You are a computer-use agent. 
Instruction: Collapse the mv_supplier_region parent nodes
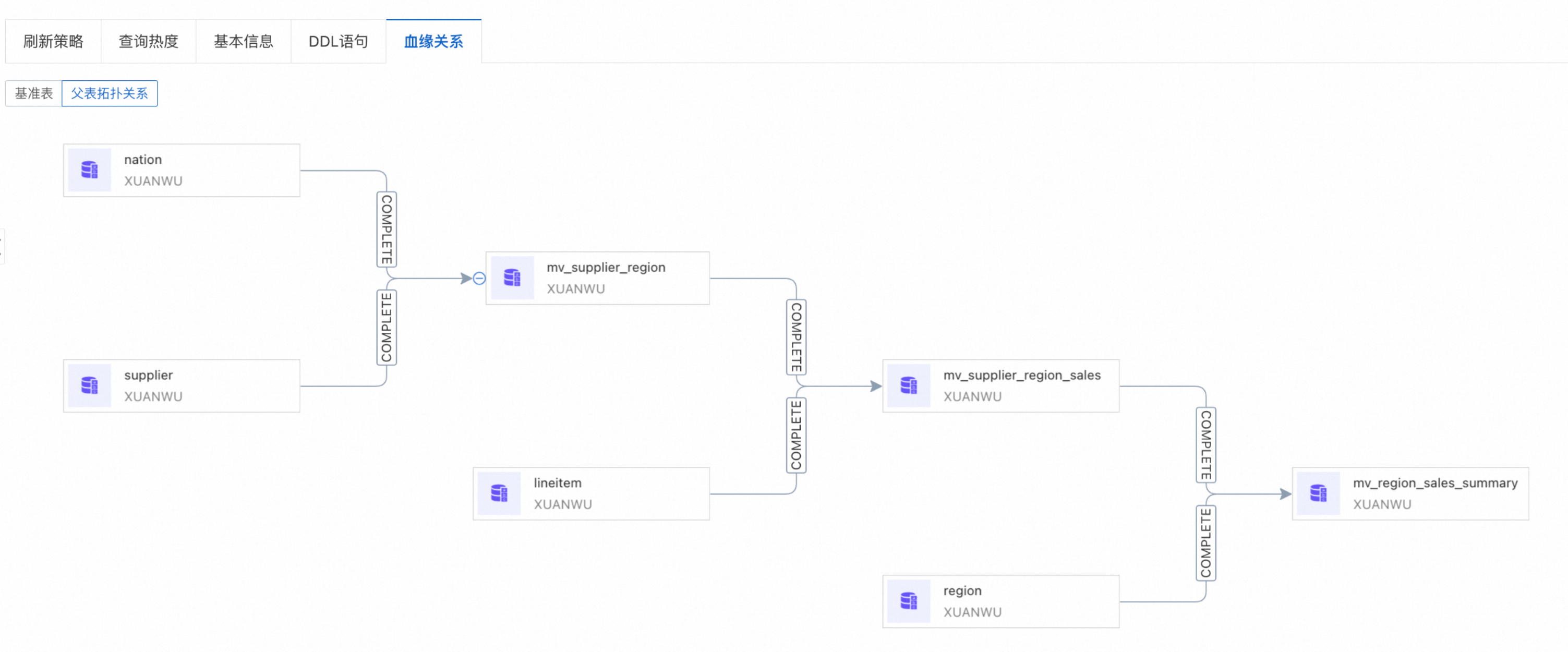[479, 278]
